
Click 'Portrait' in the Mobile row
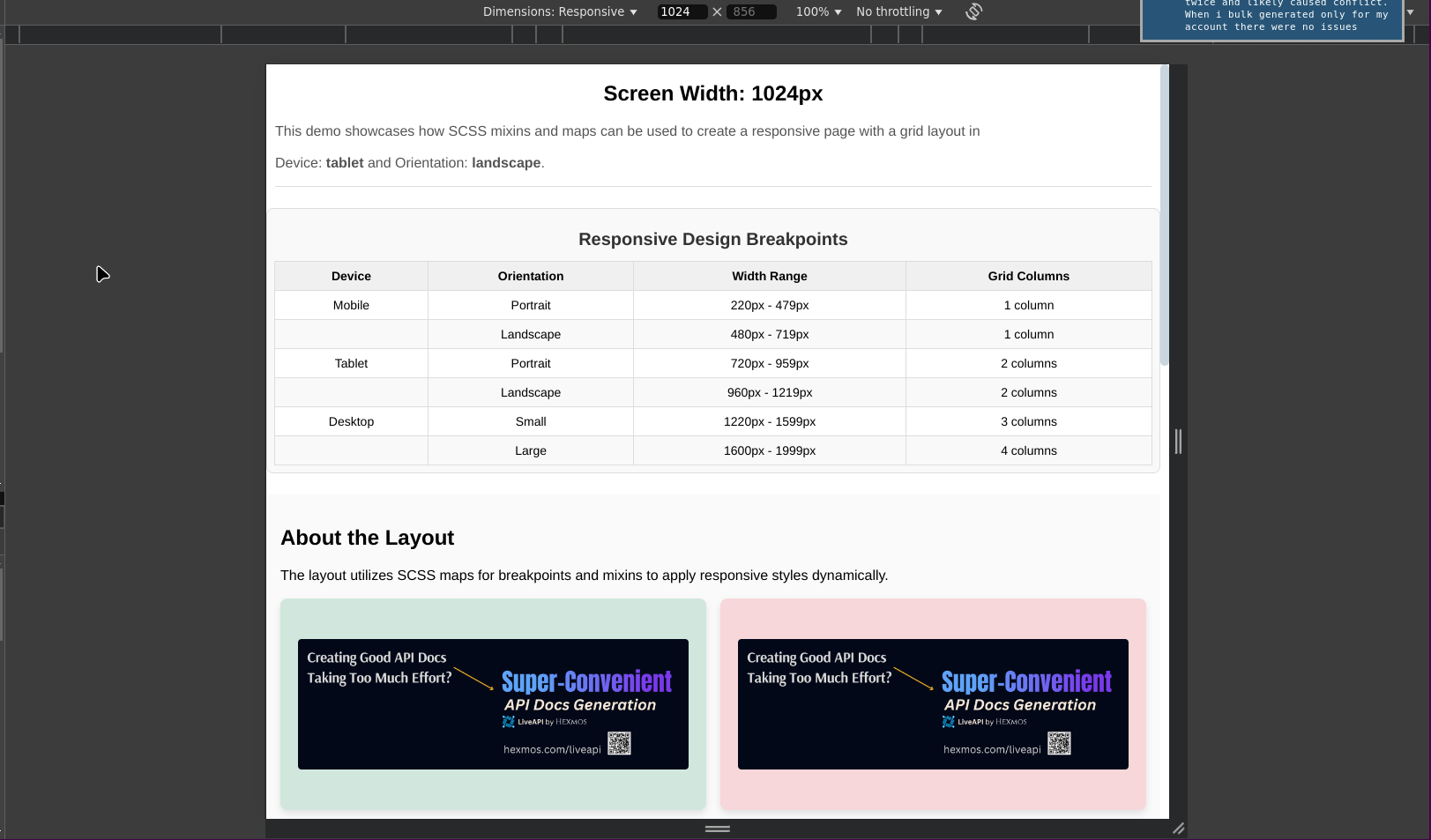531,305
